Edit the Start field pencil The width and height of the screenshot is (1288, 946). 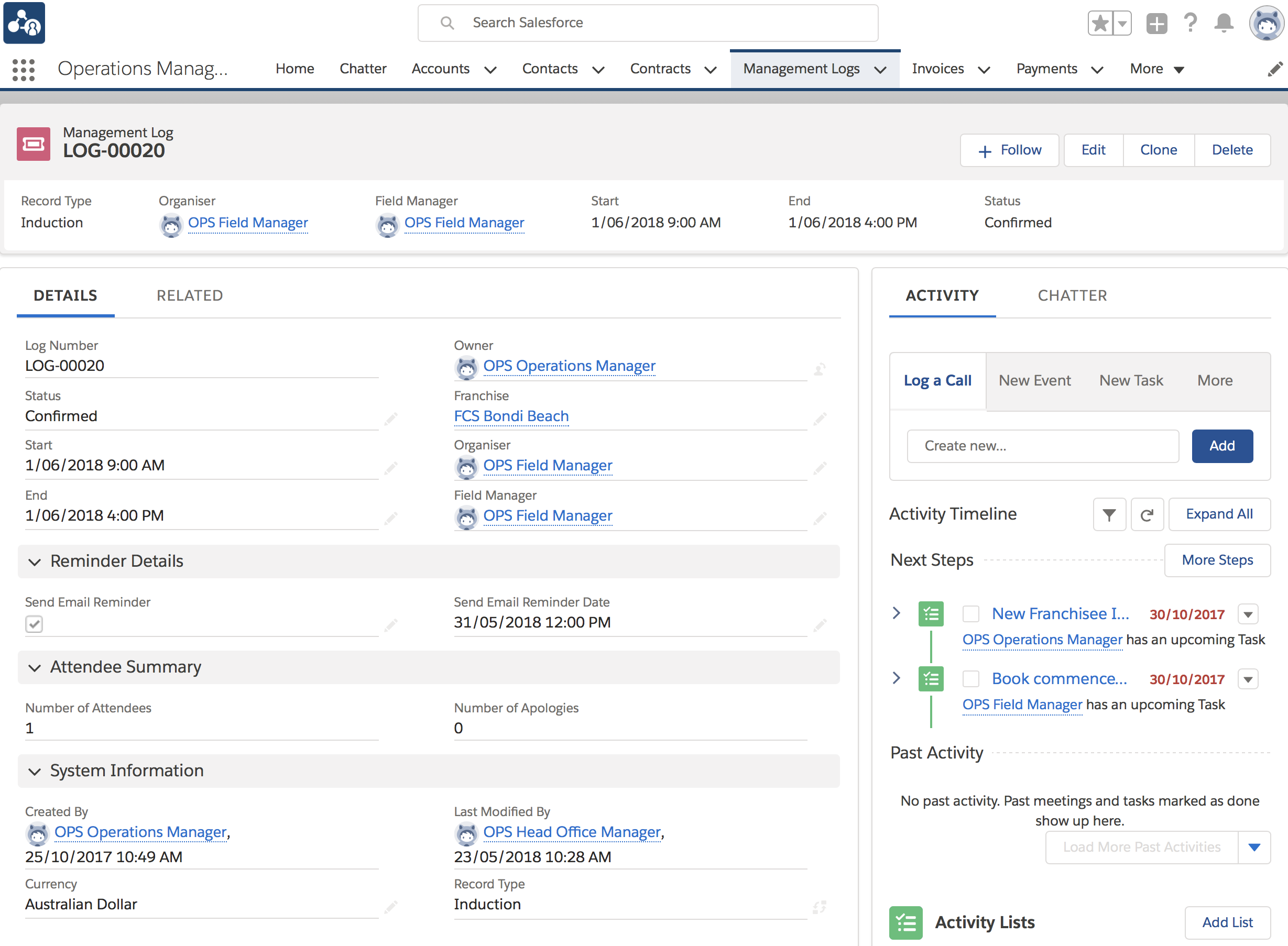390,468
